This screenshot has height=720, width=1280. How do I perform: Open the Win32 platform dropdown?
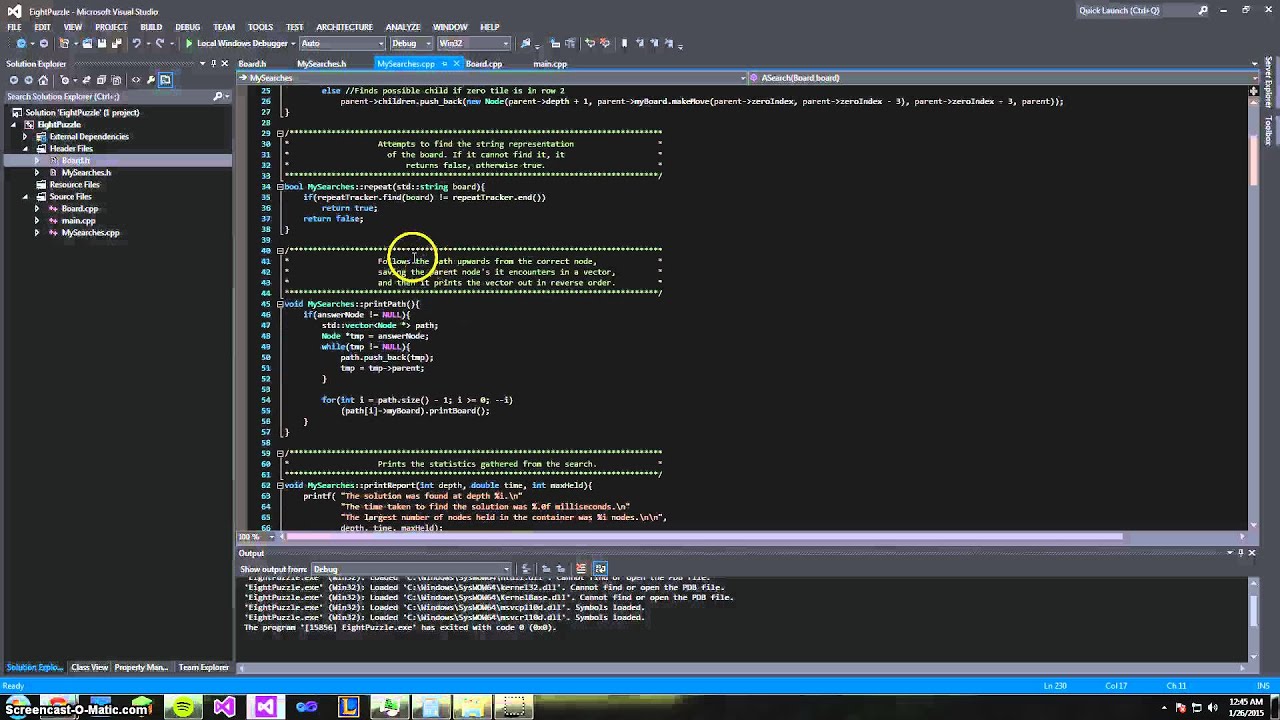coord(473,43)
